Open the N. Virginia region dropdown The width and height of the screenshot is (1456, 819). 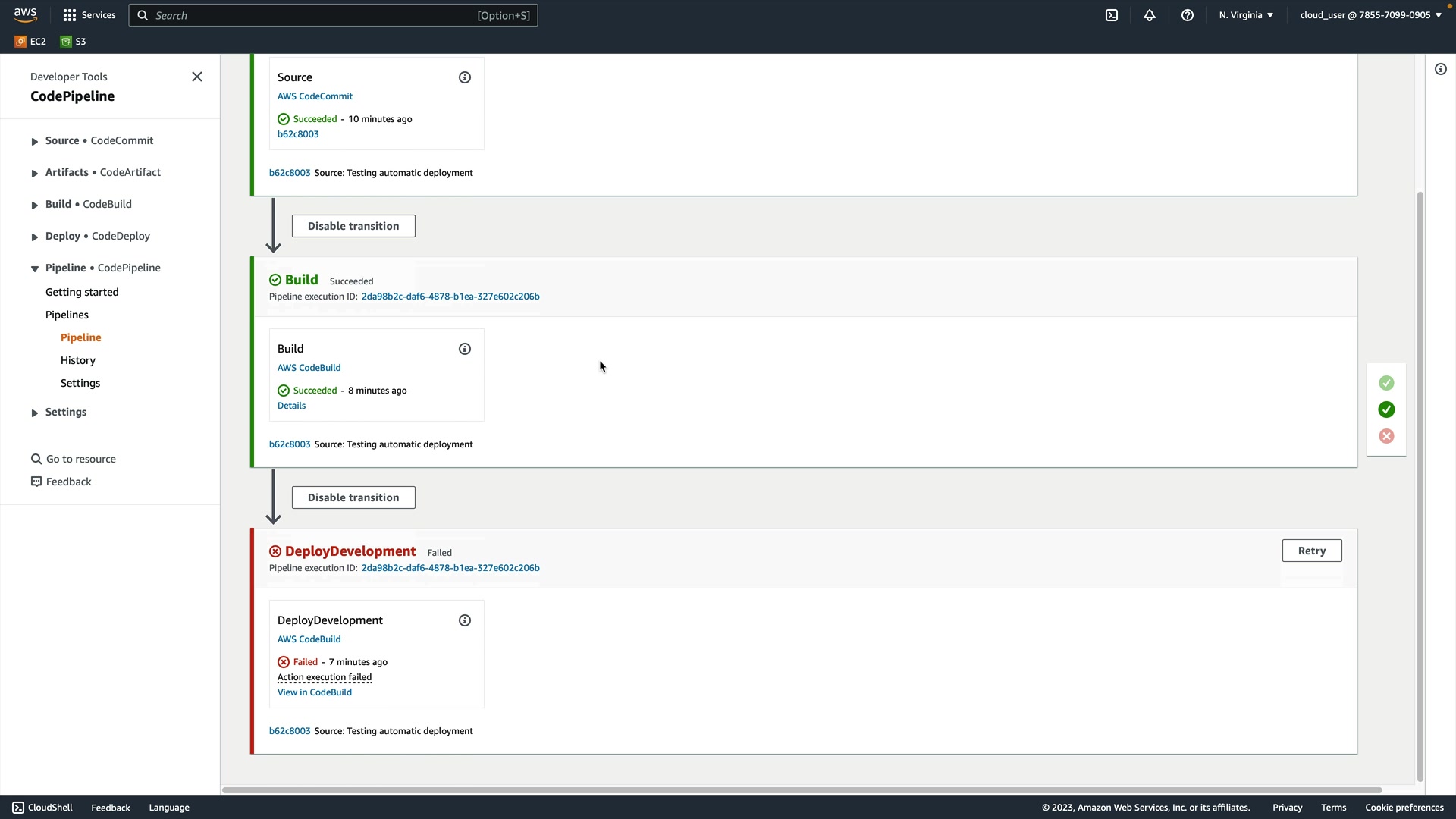[1246, 15]
